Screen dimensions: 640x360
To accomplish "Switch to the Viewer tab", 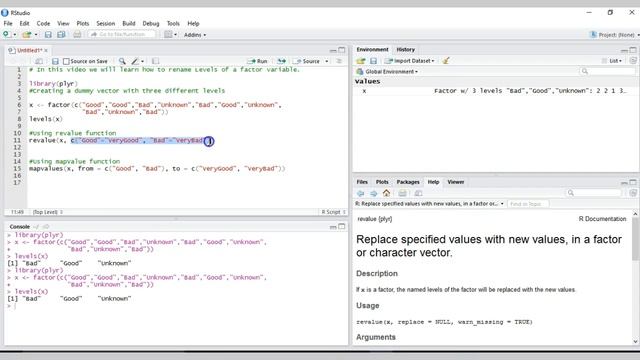I will [456, 182].
